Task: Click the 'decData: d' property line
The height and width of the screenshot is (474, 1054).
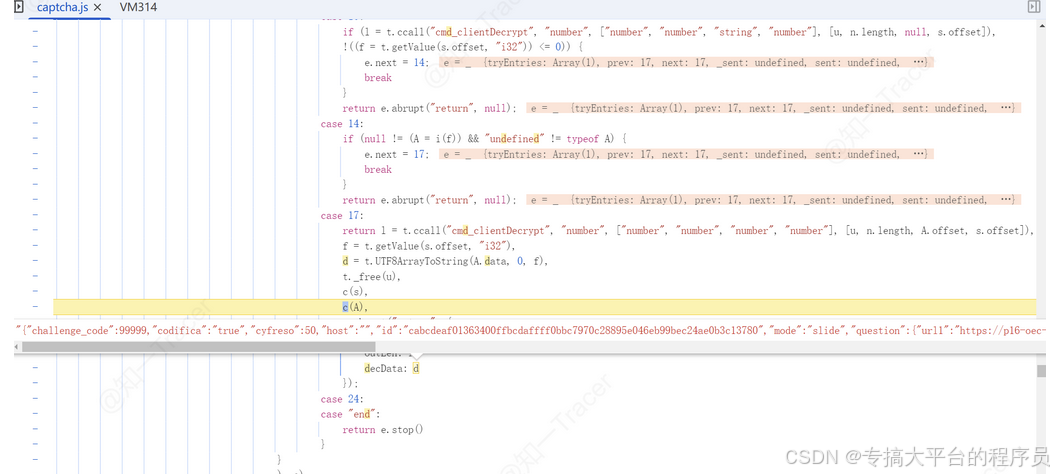Action: click(392, 368)
